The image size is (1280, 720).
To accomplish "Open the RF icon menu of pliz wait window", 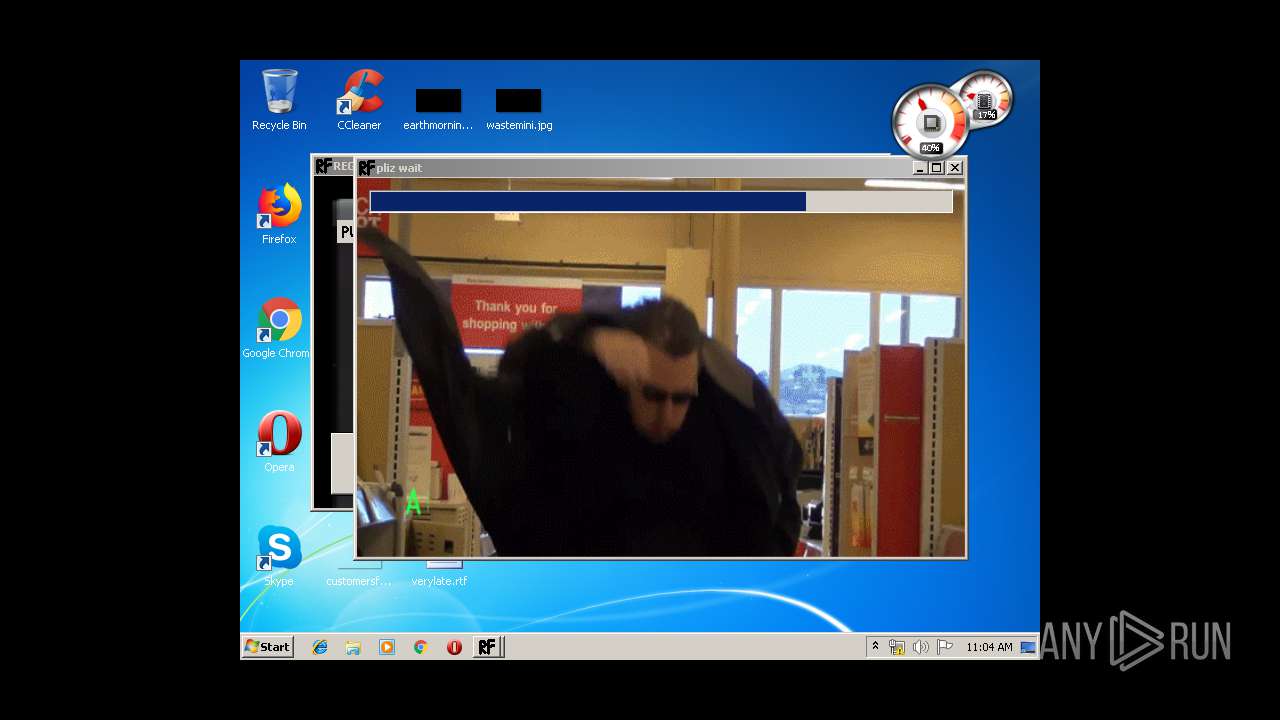I will (x=367, y=168).
